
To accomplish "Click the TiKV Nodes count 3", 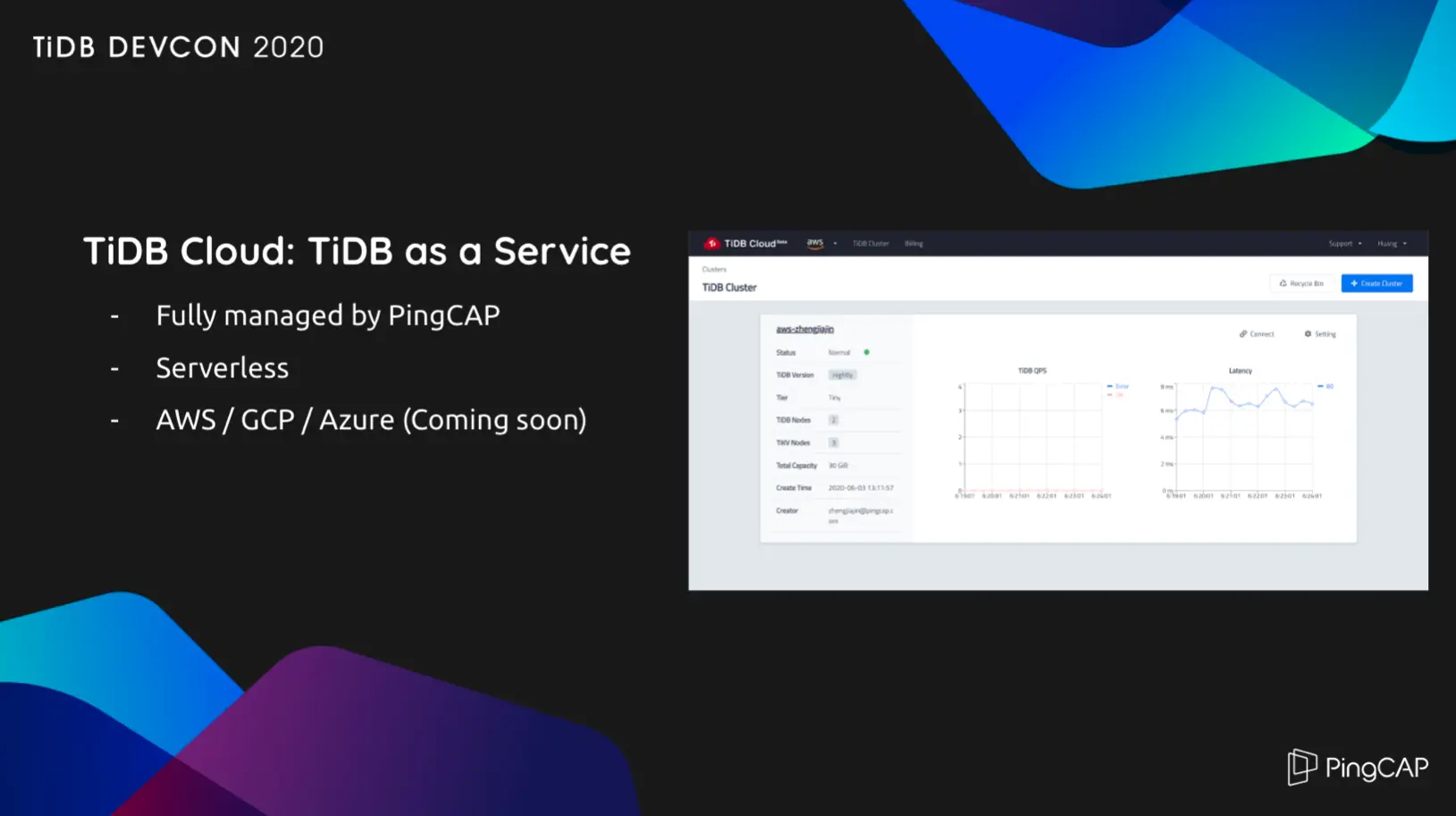I will click(833, 442).
